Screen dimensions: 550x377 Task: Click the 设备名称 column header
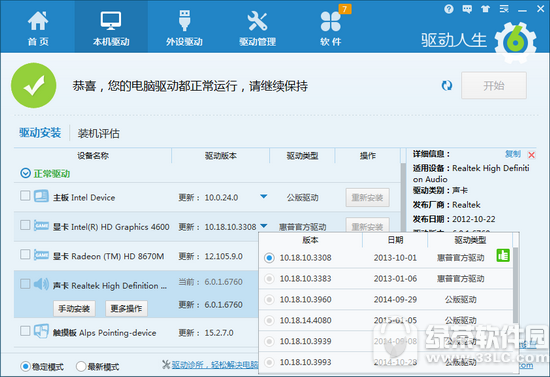click(93, 156)
